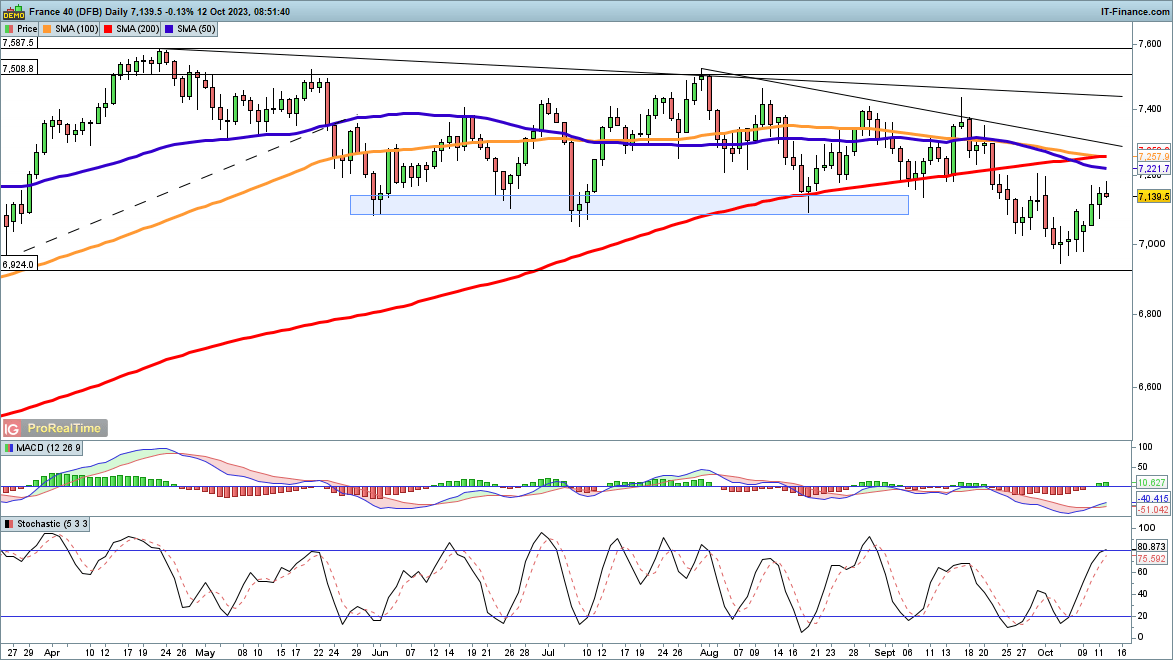Open the IT-Finance.com link

click(x=1134, y=11)
